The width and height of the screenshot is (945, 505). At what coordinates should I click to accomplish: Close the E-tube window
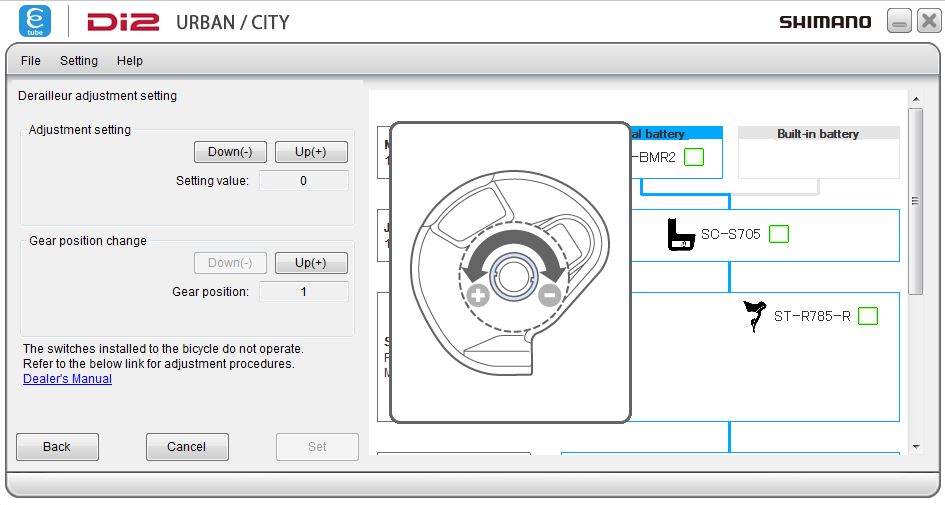click(x=928, y=21)
